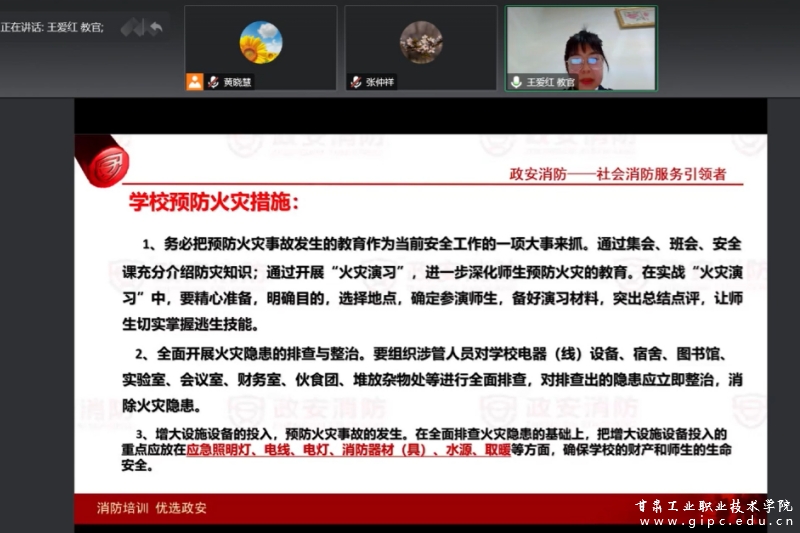This screenshot has height=533, width=800.
Task: Click the red shield logo on the slide
Action: (x=105, y=164)
